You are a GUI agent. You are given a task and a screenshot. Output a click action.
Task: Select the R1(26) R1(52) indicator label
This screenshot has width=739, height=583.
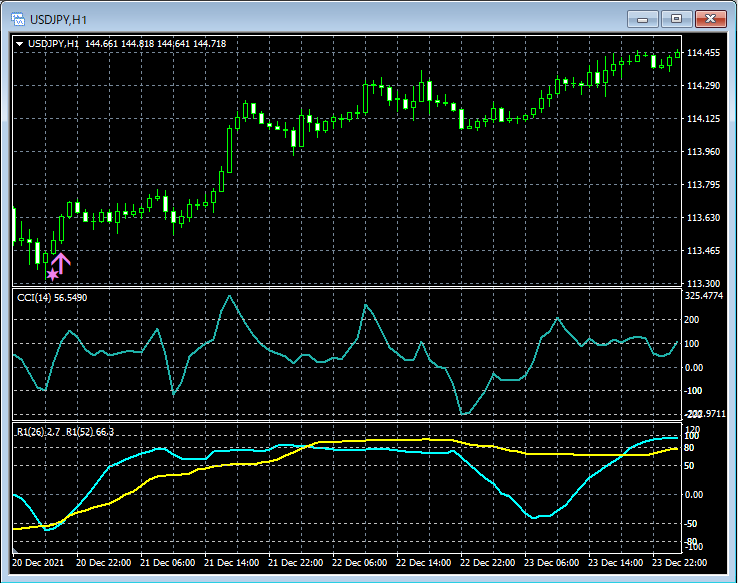[x=65, y=431]
